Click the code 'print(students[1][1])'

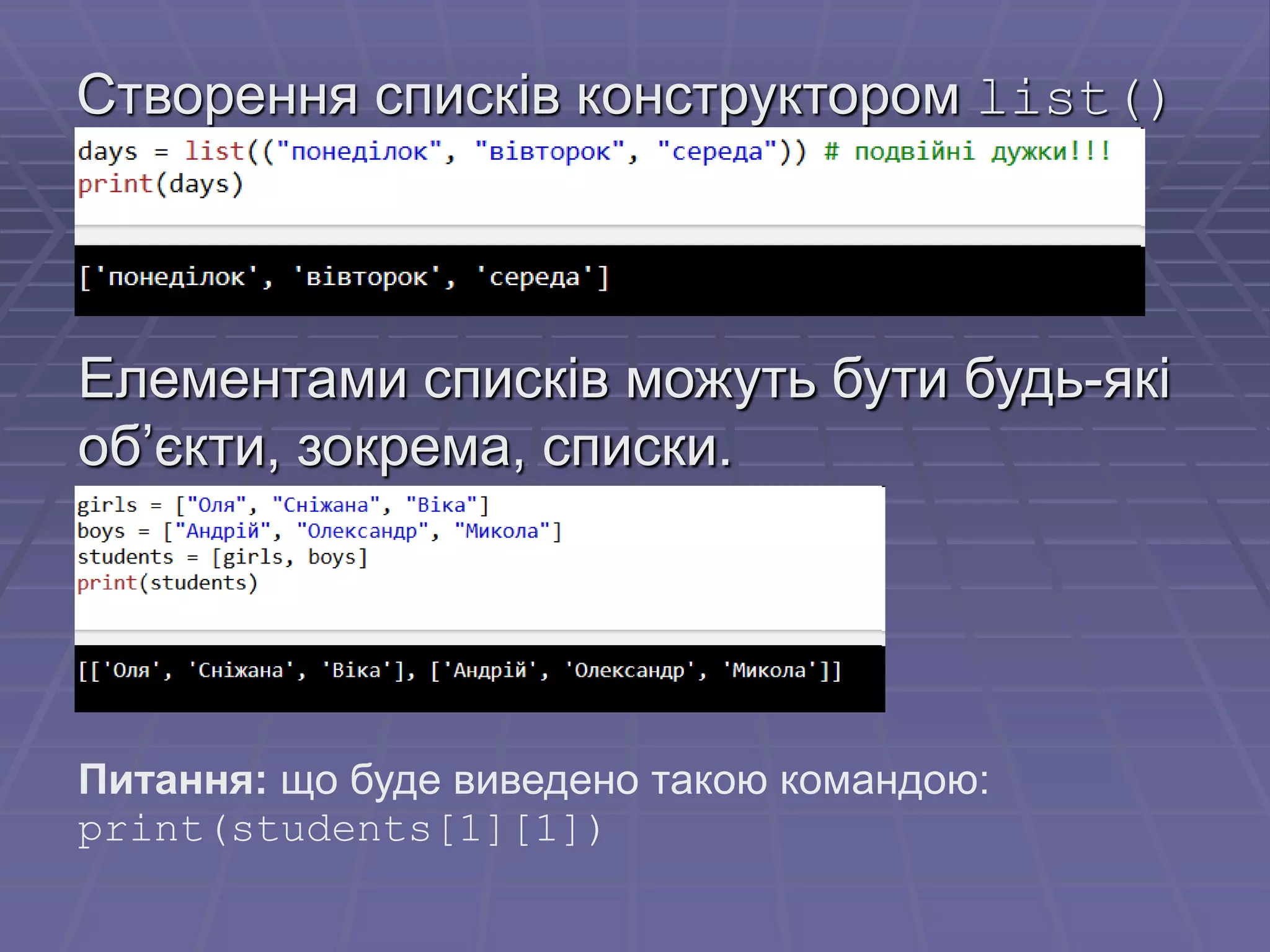[x=339, y=829]
